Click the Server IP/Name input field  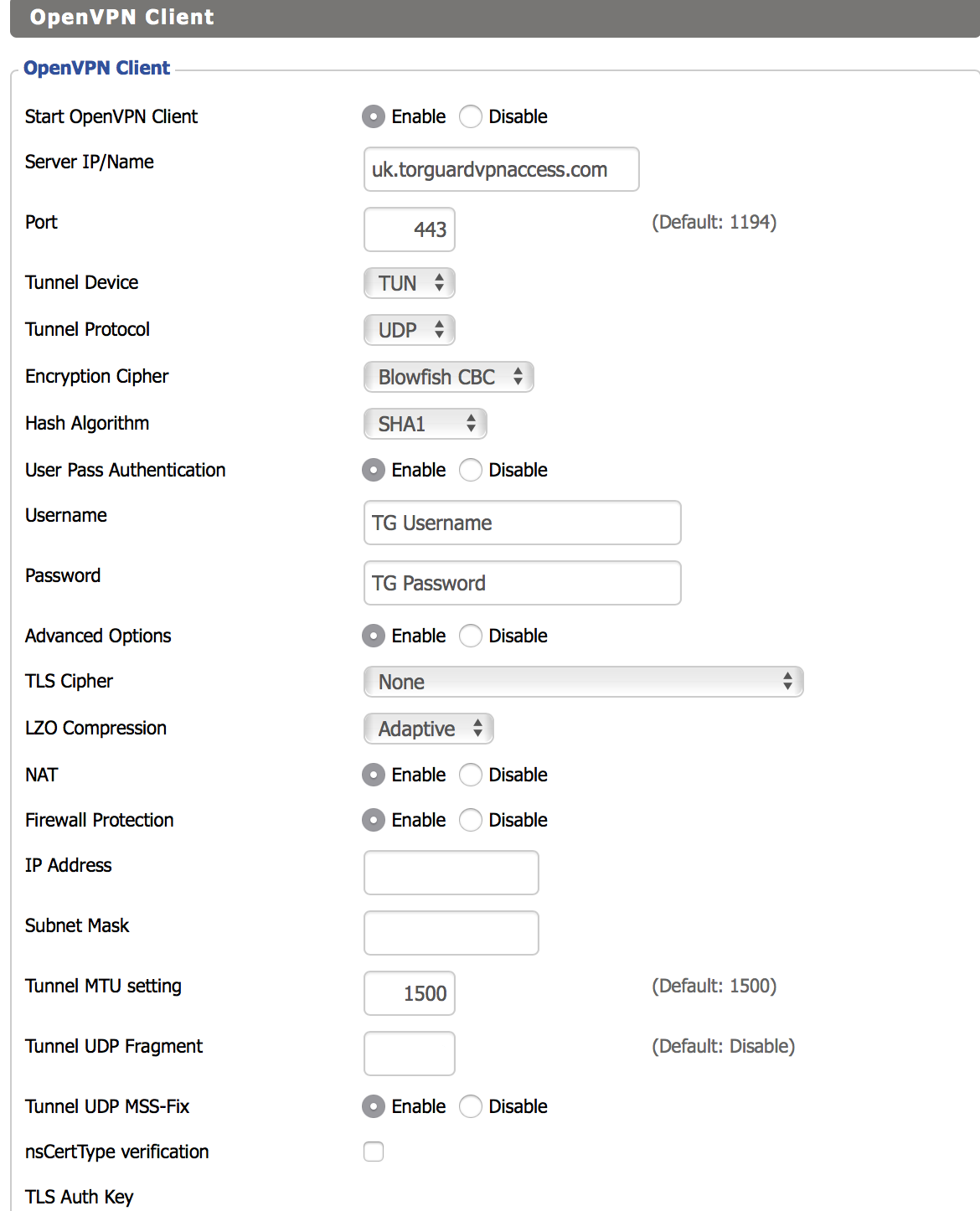point(502,169)
